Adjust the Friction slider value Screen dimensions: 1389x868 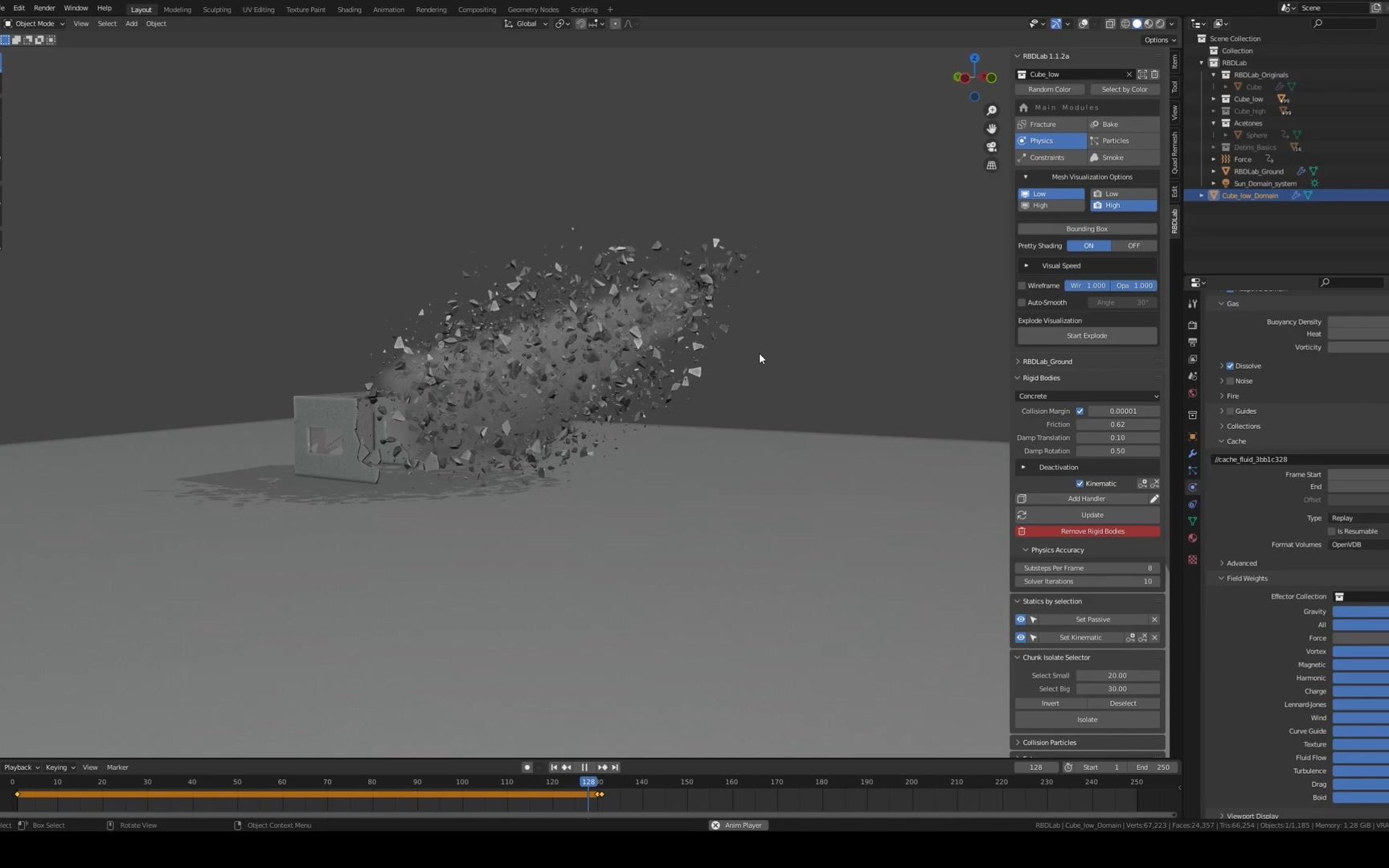(1119, 424)
